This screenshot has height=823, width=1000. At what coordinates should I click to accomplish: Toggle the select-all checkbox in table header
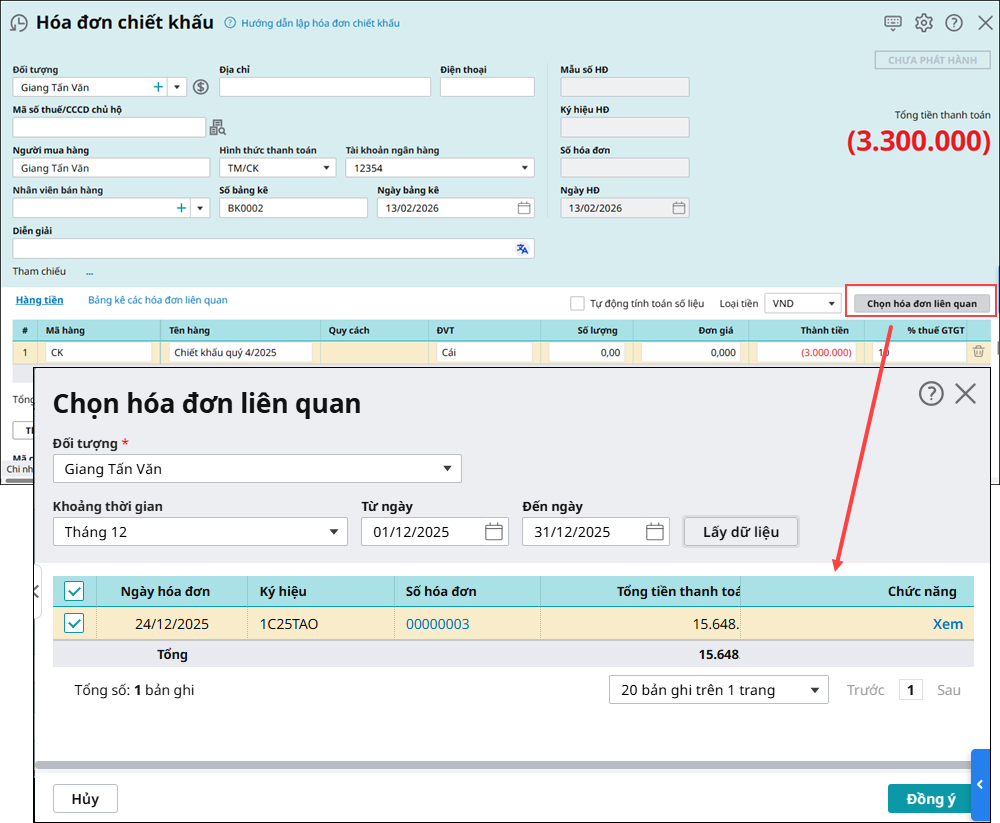74,591
